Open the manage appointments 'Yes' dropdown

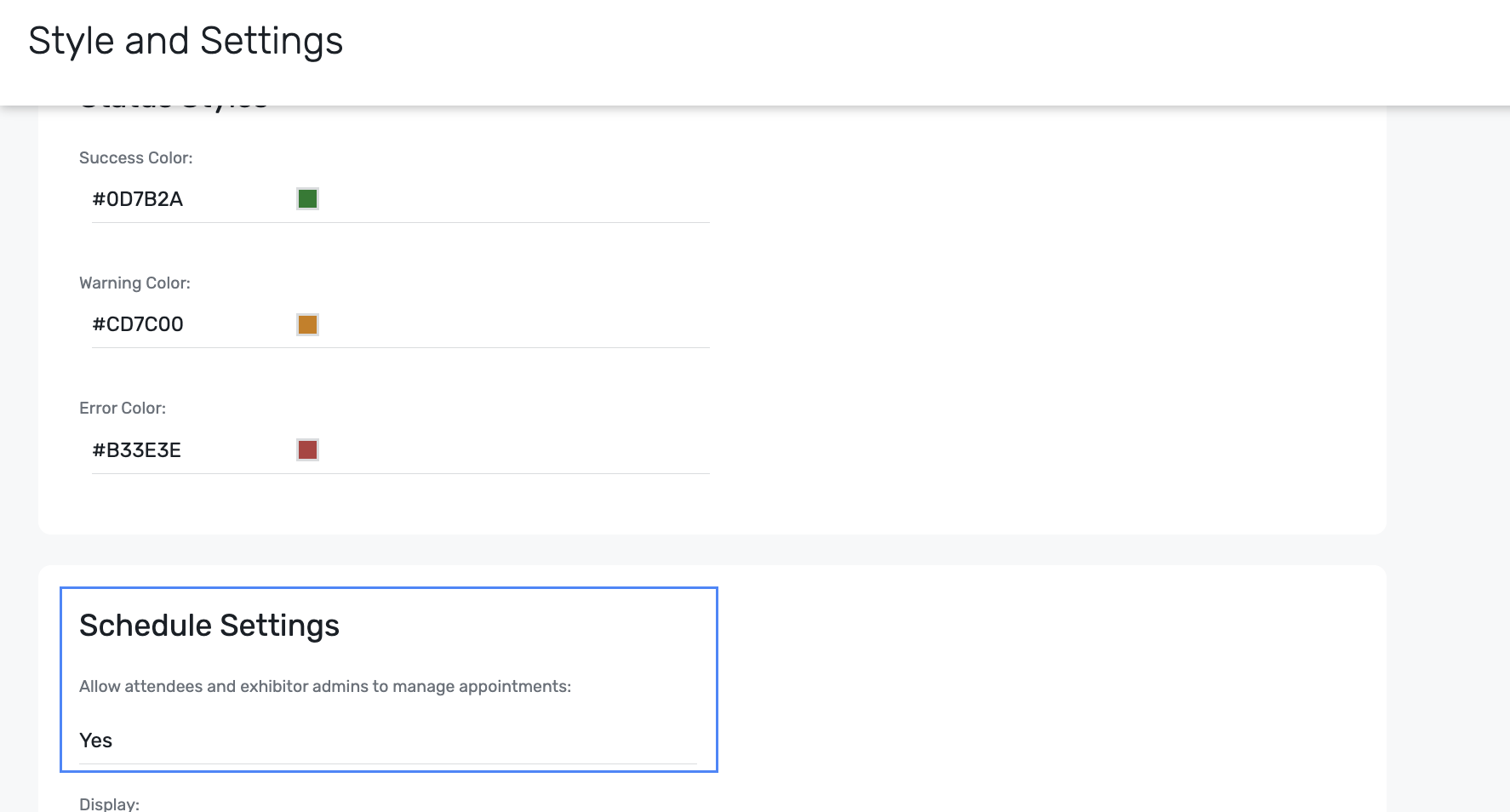[387, 741]
